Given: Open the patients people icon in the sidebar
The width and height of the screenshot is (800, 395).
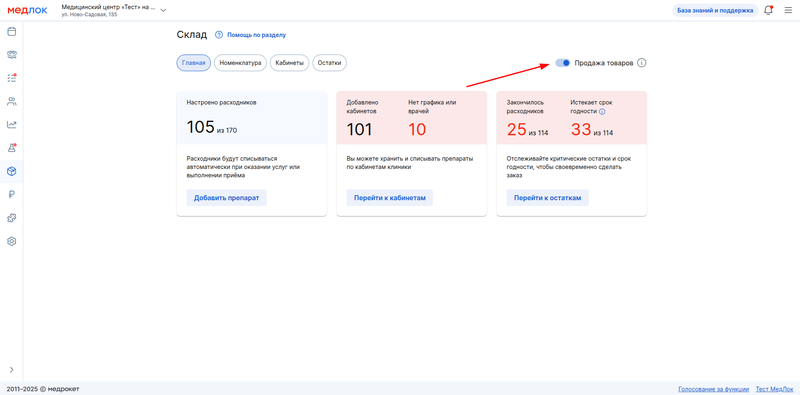Looking at the screenshot, I should (11, 101).
